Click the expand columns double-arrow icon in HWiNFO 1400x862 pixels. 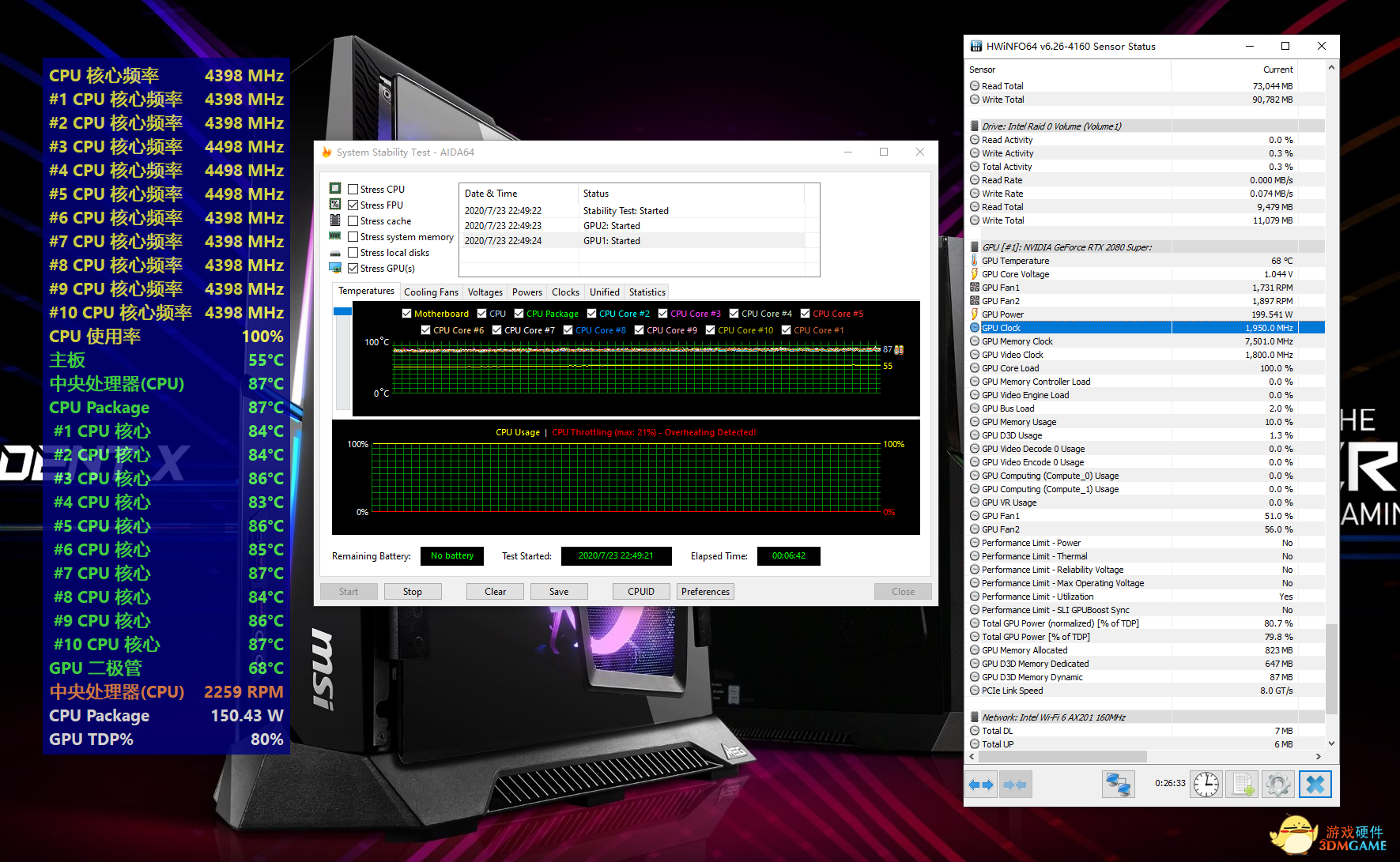981,785
